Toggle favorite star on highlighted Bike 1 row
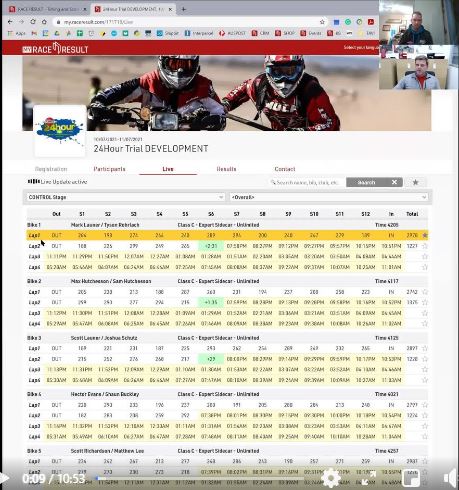The image size is (459, 490). [x=425, y=235]
